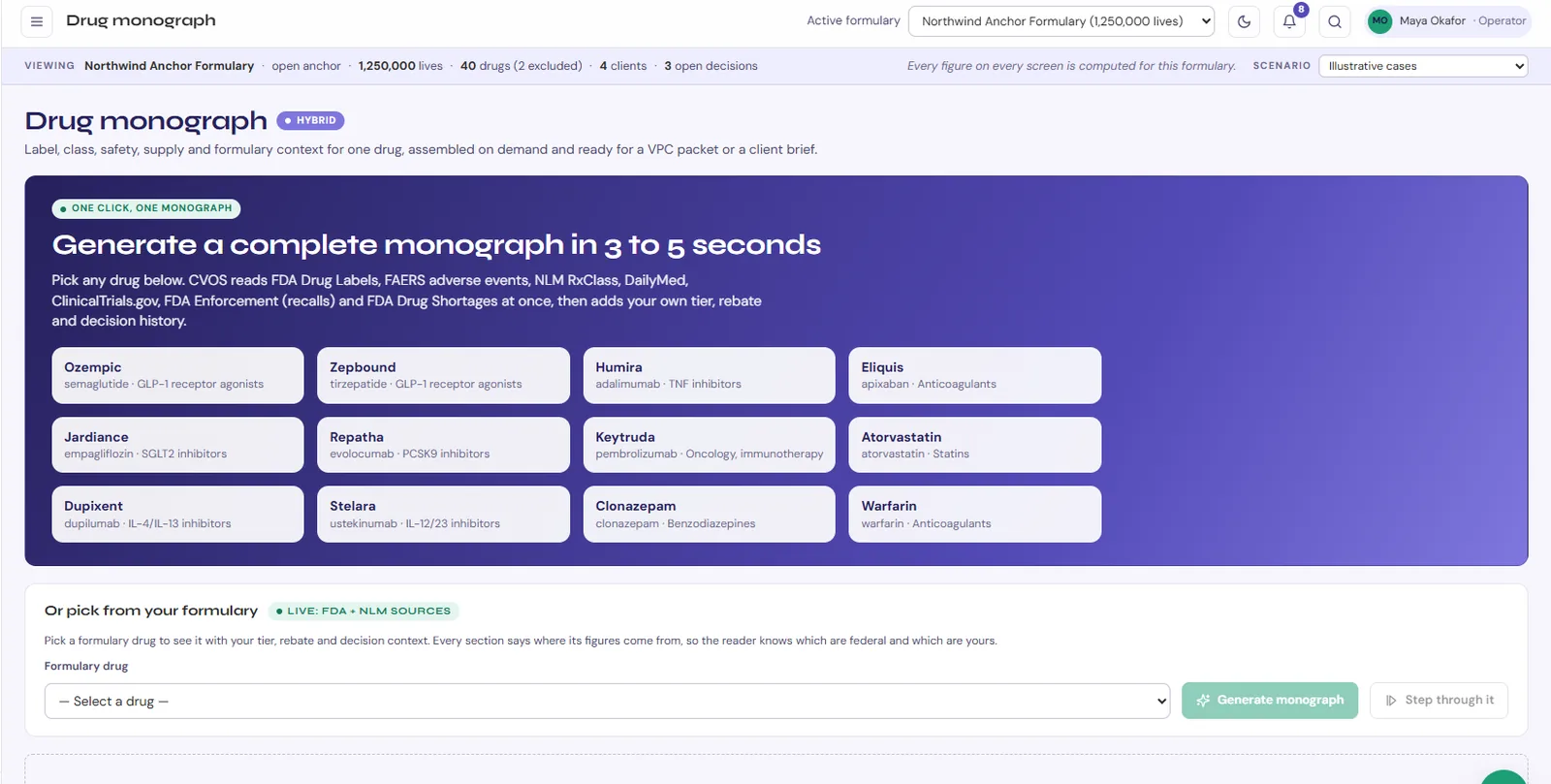This screenshot has height=784, width=1551.
Task: Pick the Jardiance drug card
Action: click(177, 445)
